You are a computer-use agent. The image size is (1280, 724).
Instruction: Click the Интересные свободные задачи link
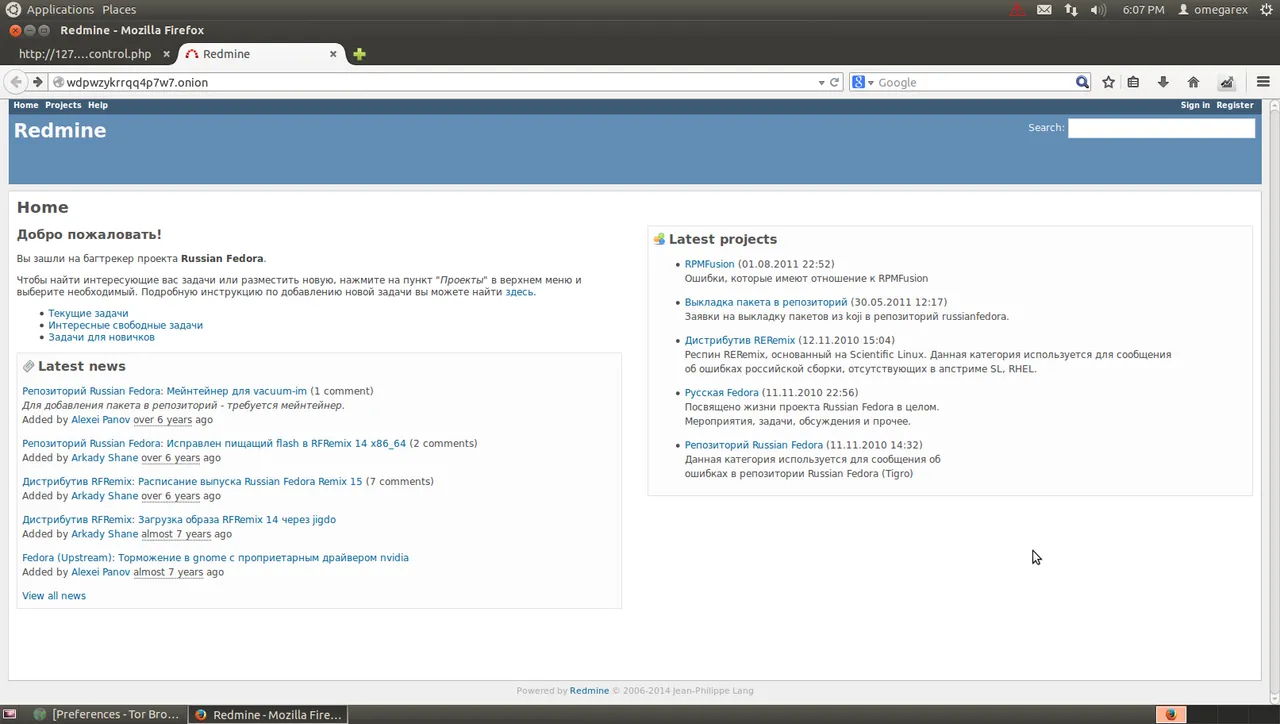pyautogui.click(x=125, y=325)
